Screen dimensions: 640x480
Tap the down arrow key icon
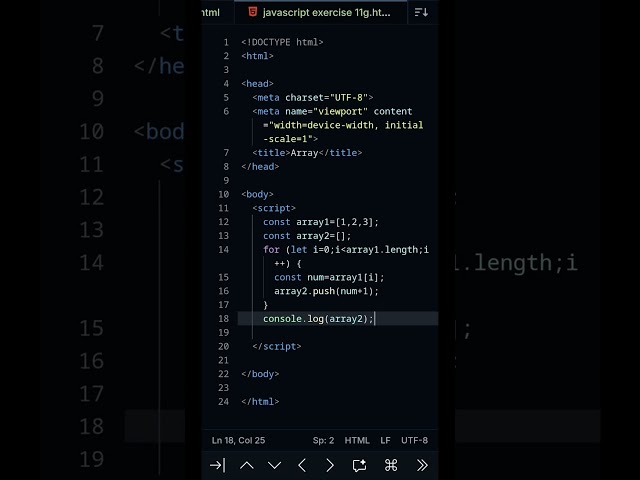point(274,465)
